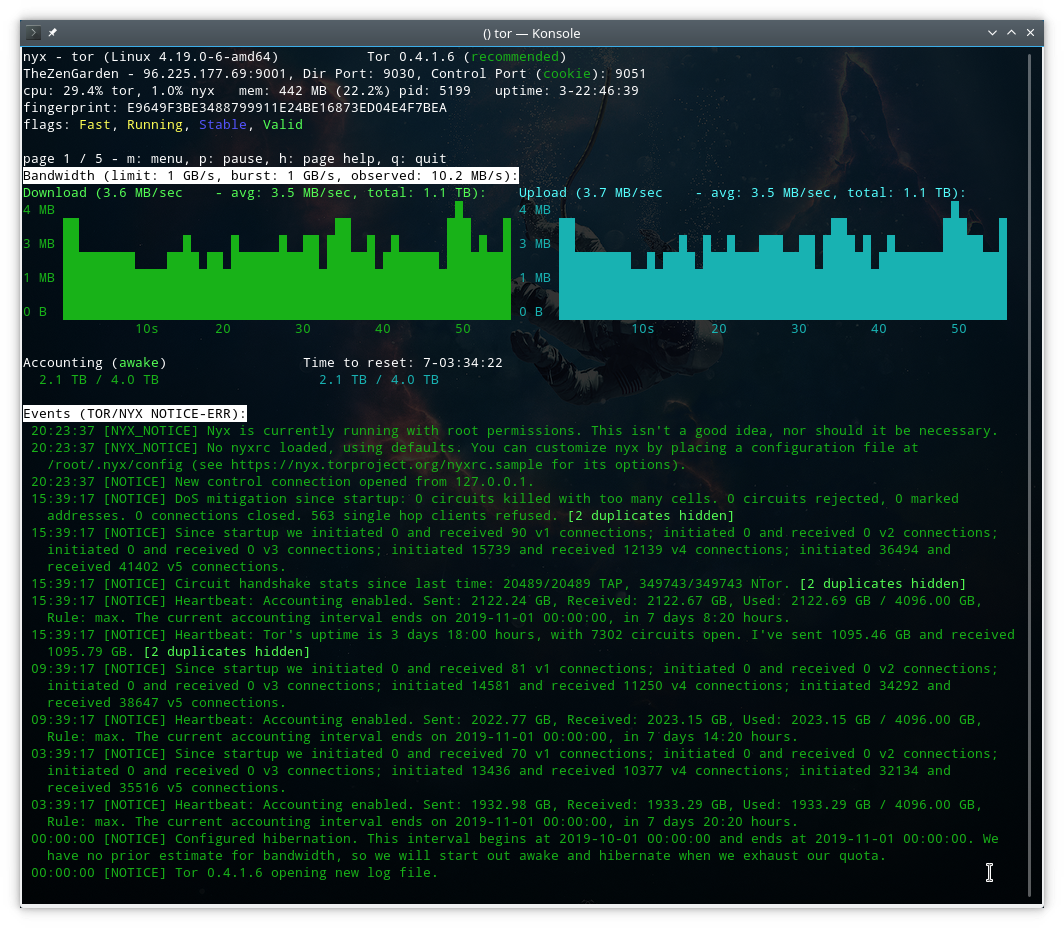Click the 'Stable' flag

(223, 125)
